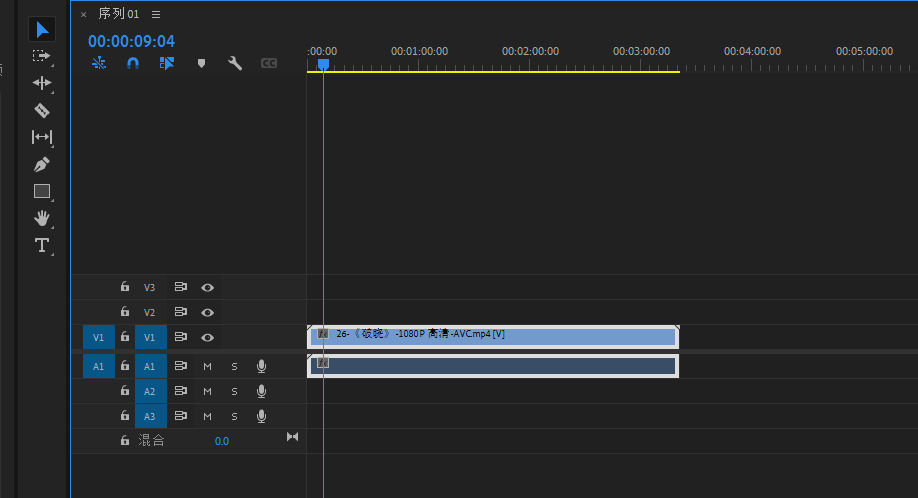Close the 序列01 sequence tab
The height and width of the screenshot is (498, 918).
83,15
